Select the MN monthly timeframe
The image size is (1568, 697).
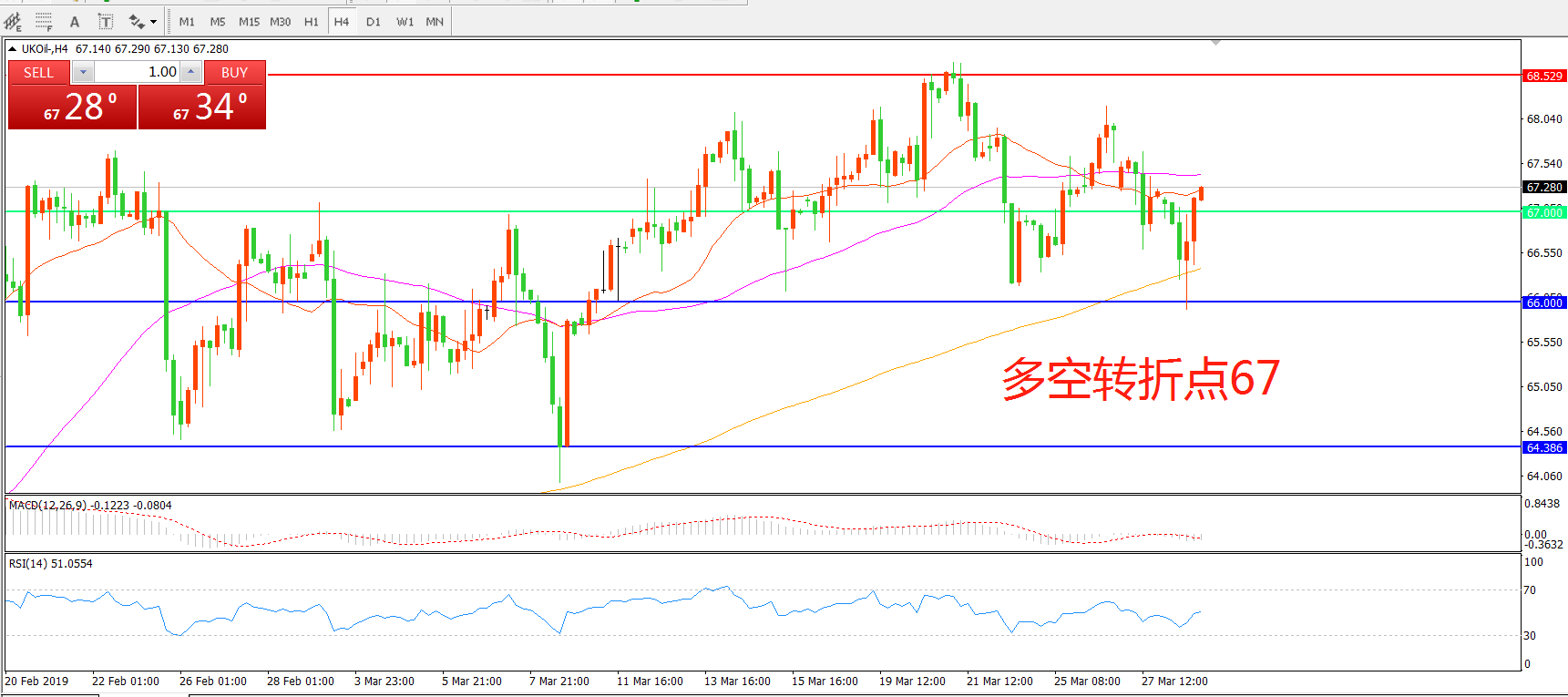(435, 21)
